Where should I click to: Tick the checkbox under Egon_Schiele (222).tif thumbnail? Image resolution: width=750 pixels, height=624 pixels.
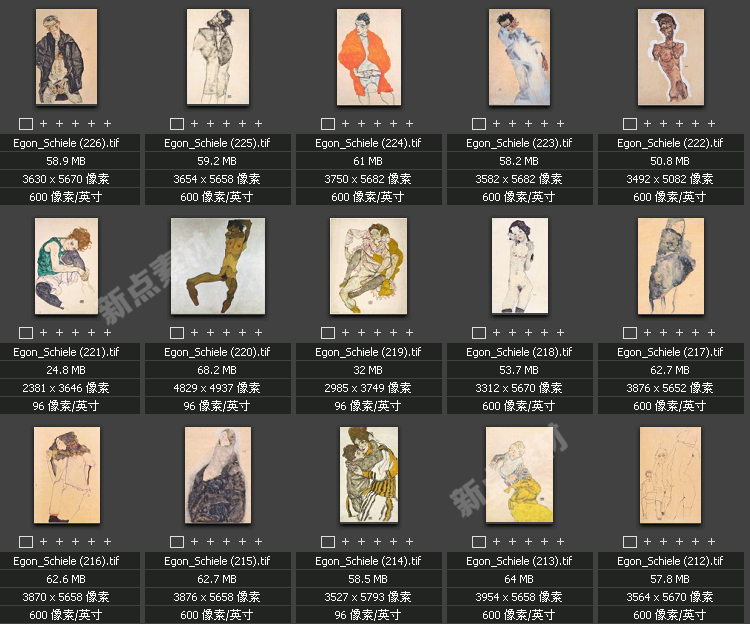click(630, 124)
